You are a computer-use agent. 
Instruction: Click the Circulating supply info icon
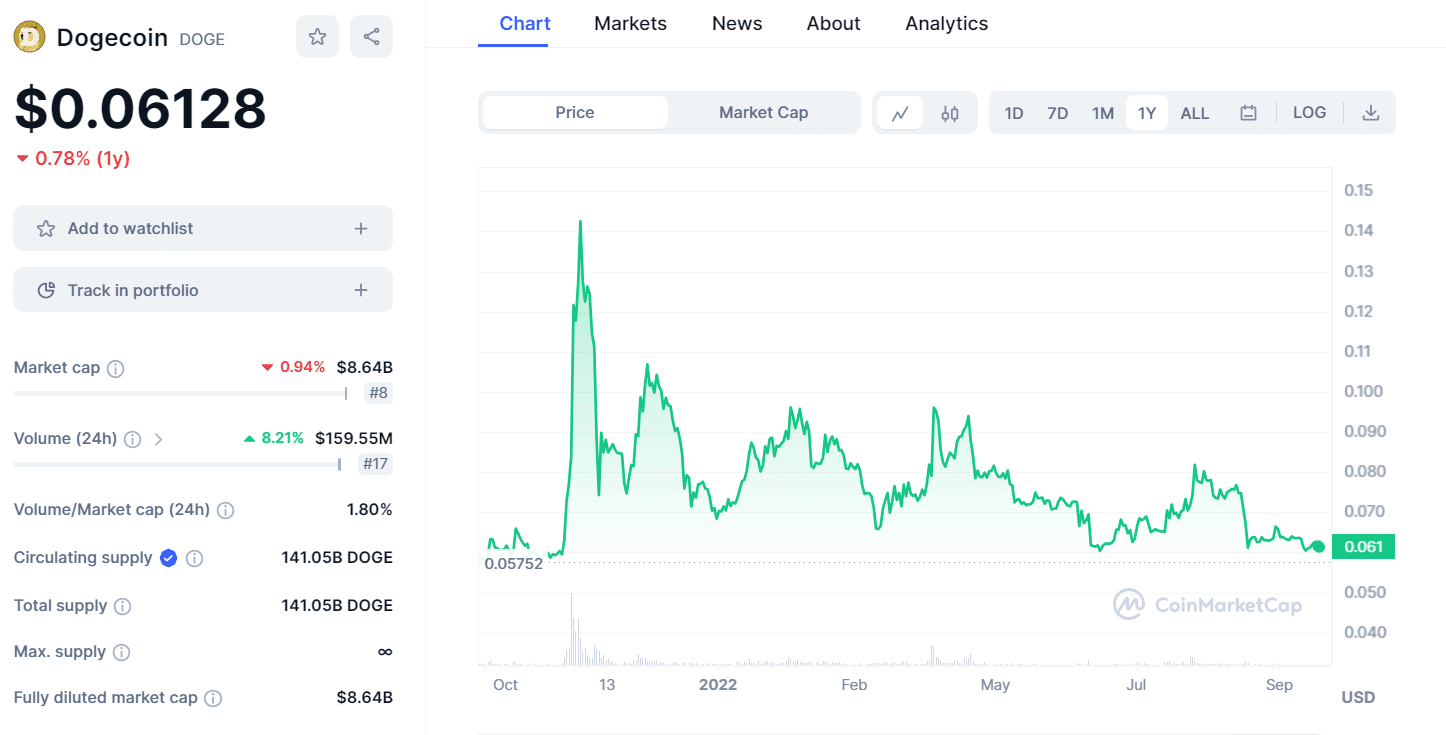(x=194, y=558)
